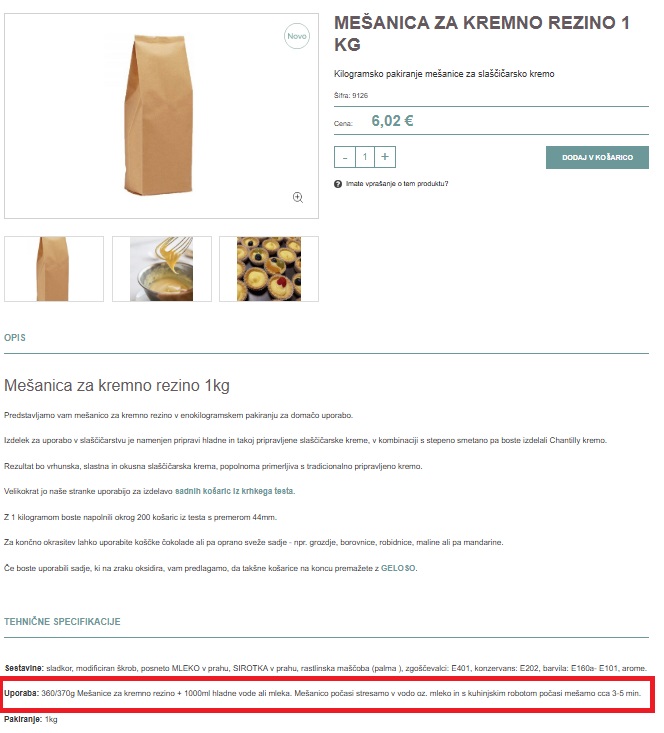Click the Uporaba instructions line
This screenshot has height=733, width=664.
(x=323, y=693)
